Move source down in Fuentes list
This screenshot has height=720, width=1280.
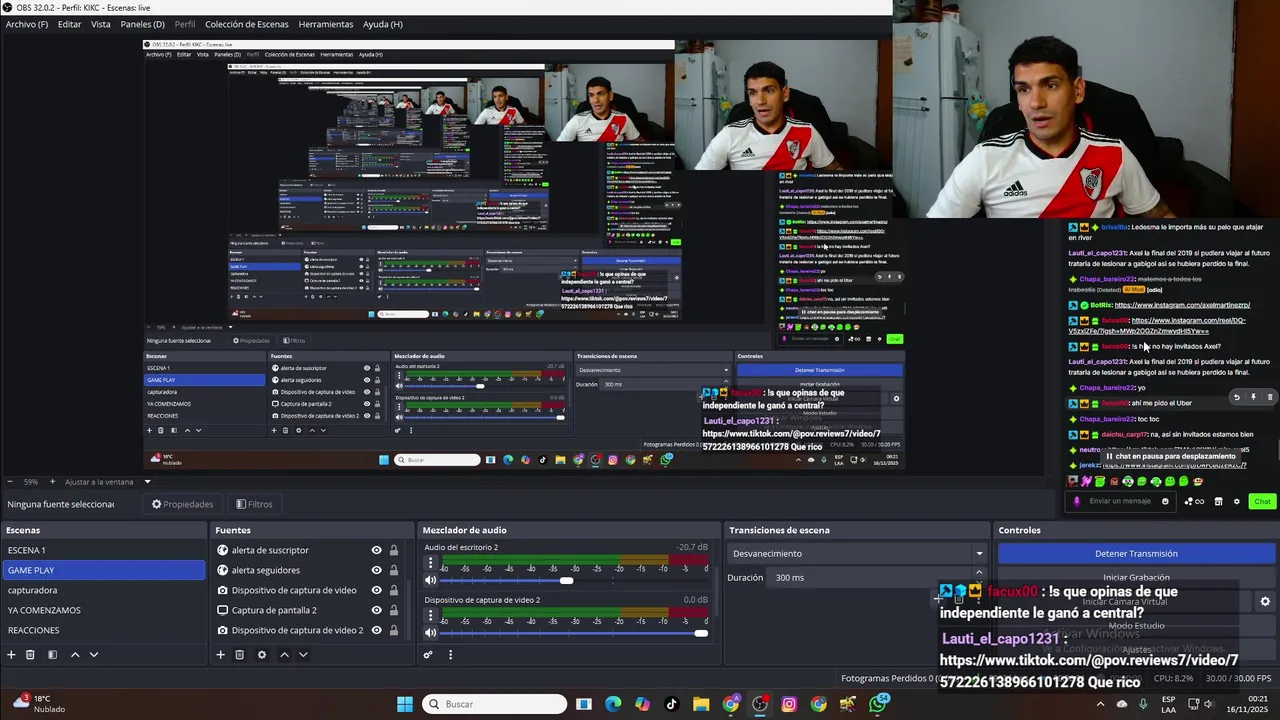coord(303,655)
